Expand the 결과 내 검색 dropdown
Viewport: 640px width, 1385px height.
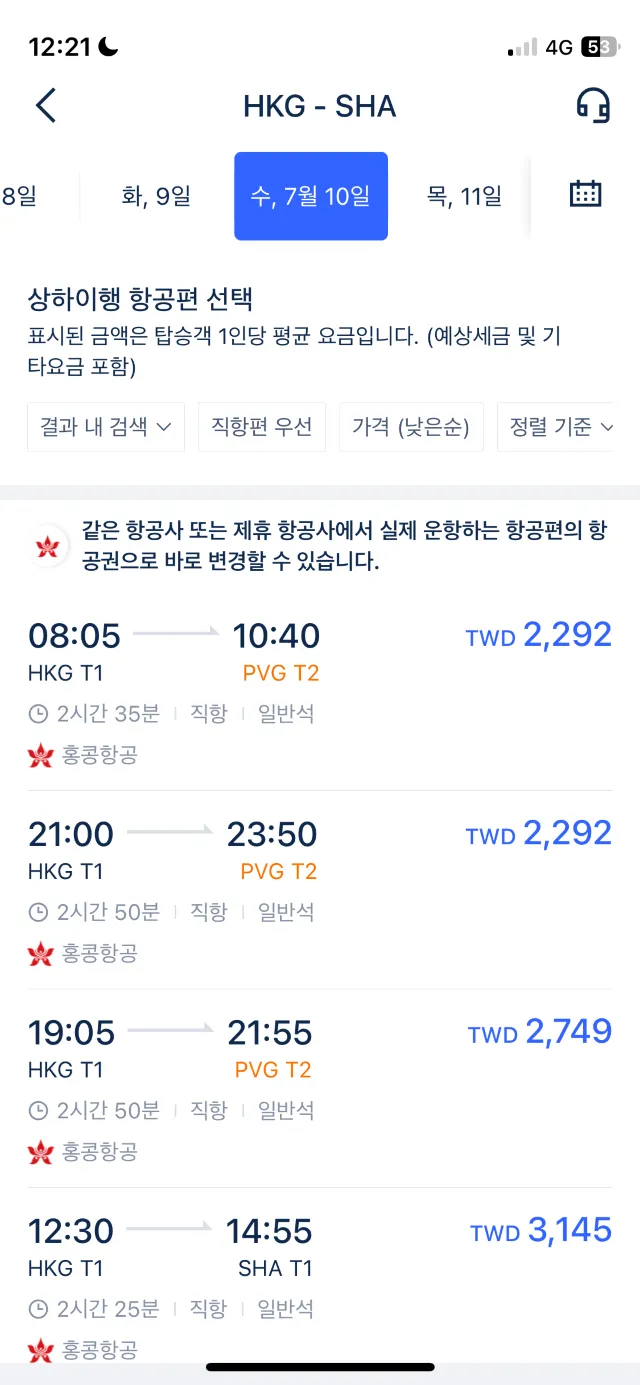click(x=105, y=426)
